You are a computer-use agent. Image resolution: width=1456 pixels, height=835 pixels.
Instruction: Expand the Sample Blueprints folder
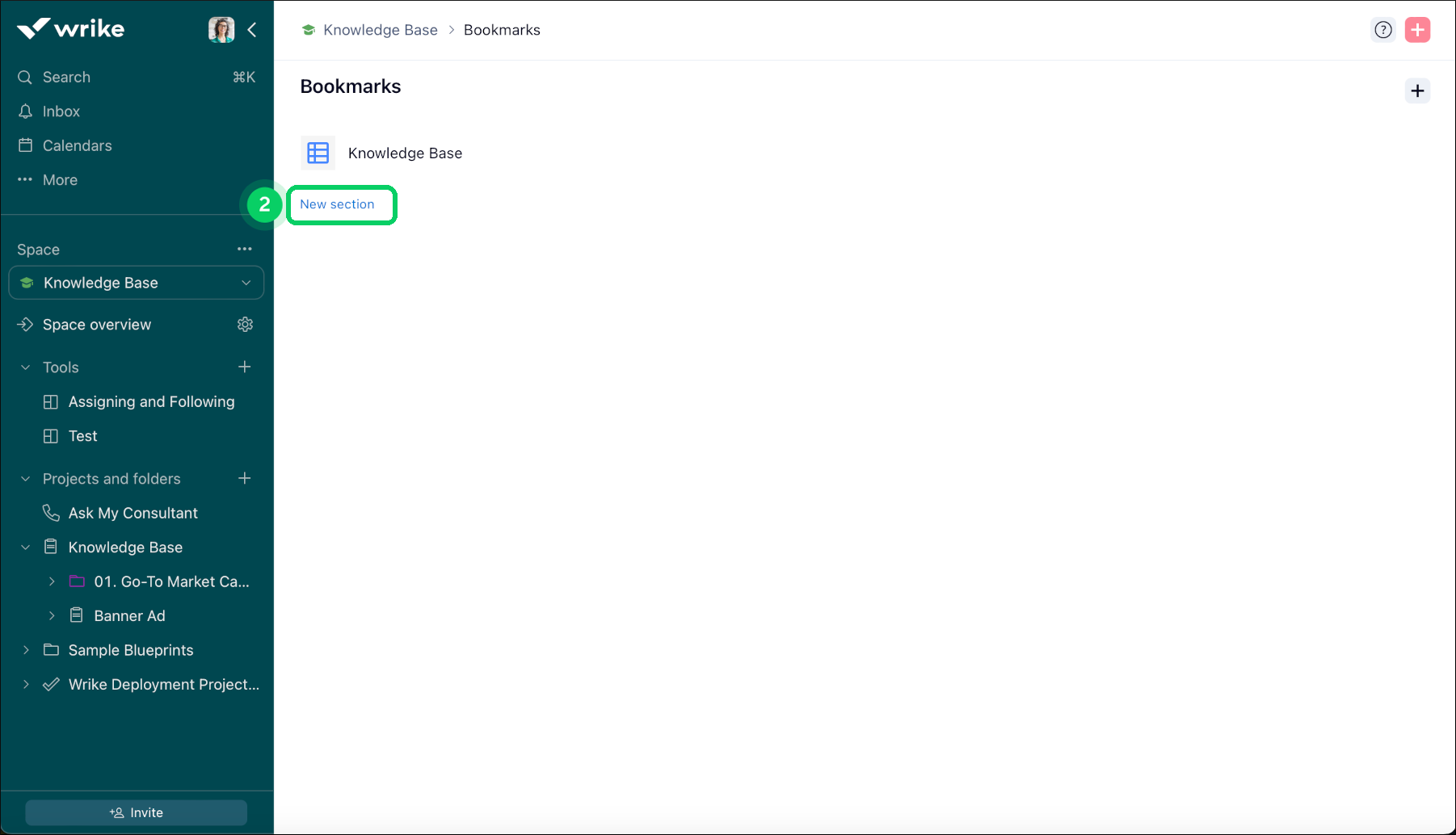(26, 650)
